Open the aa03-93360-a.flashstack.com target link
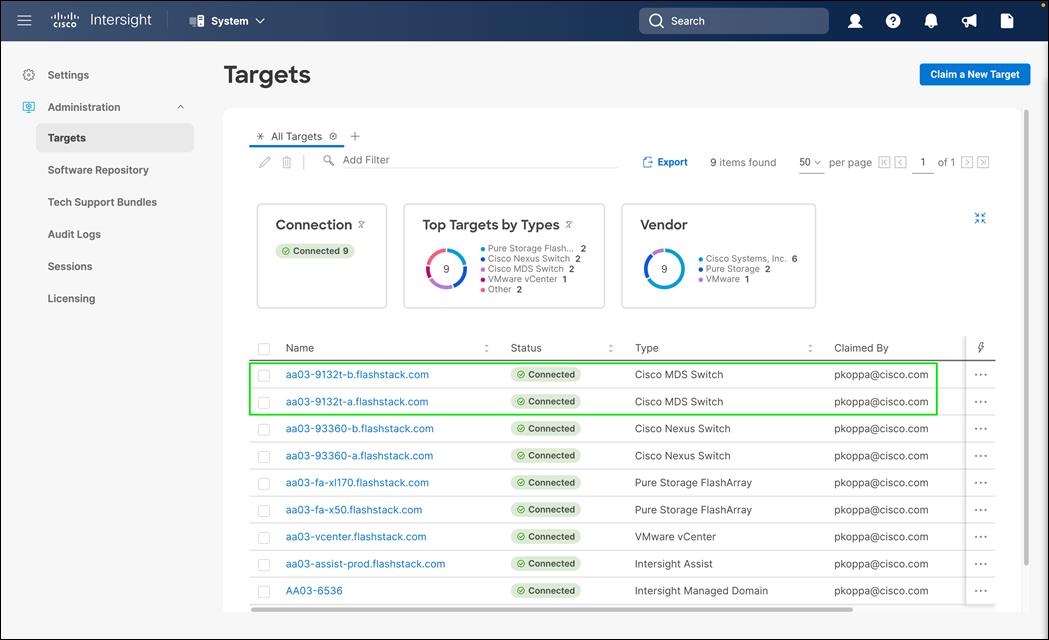 click(x=359, y=455)
